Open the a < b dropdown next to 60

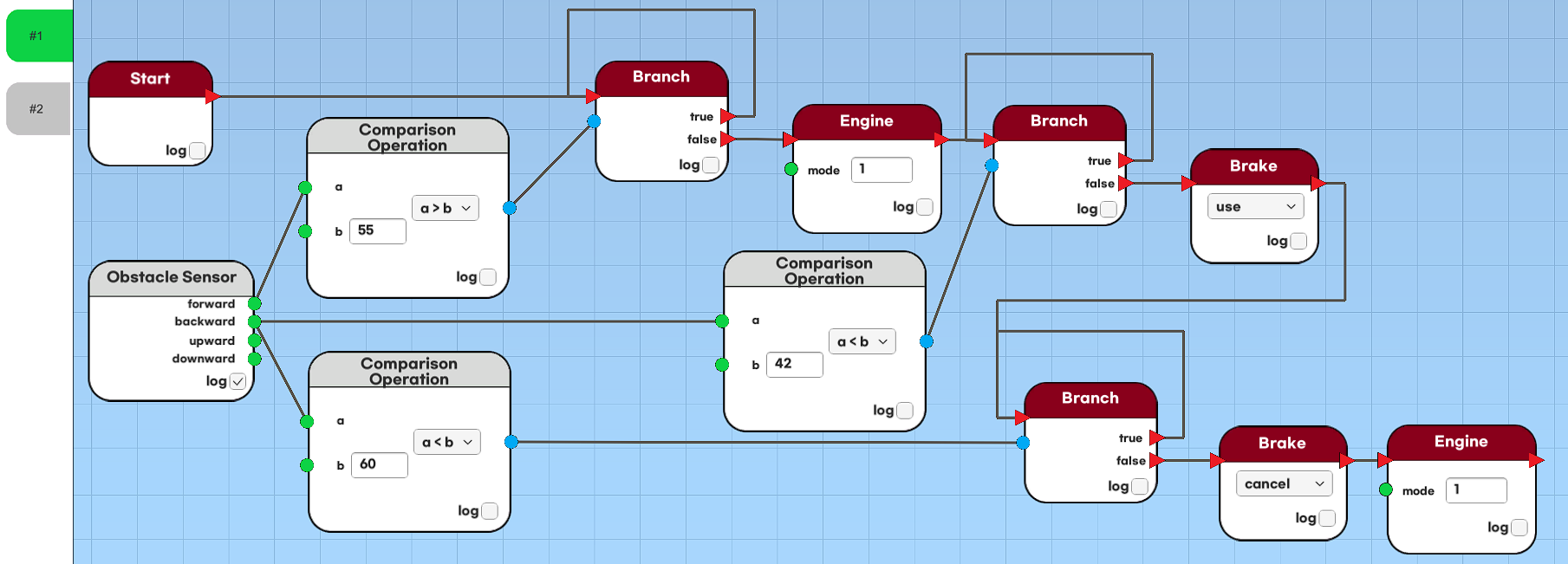pyautogui.click(x=447, y=442)
